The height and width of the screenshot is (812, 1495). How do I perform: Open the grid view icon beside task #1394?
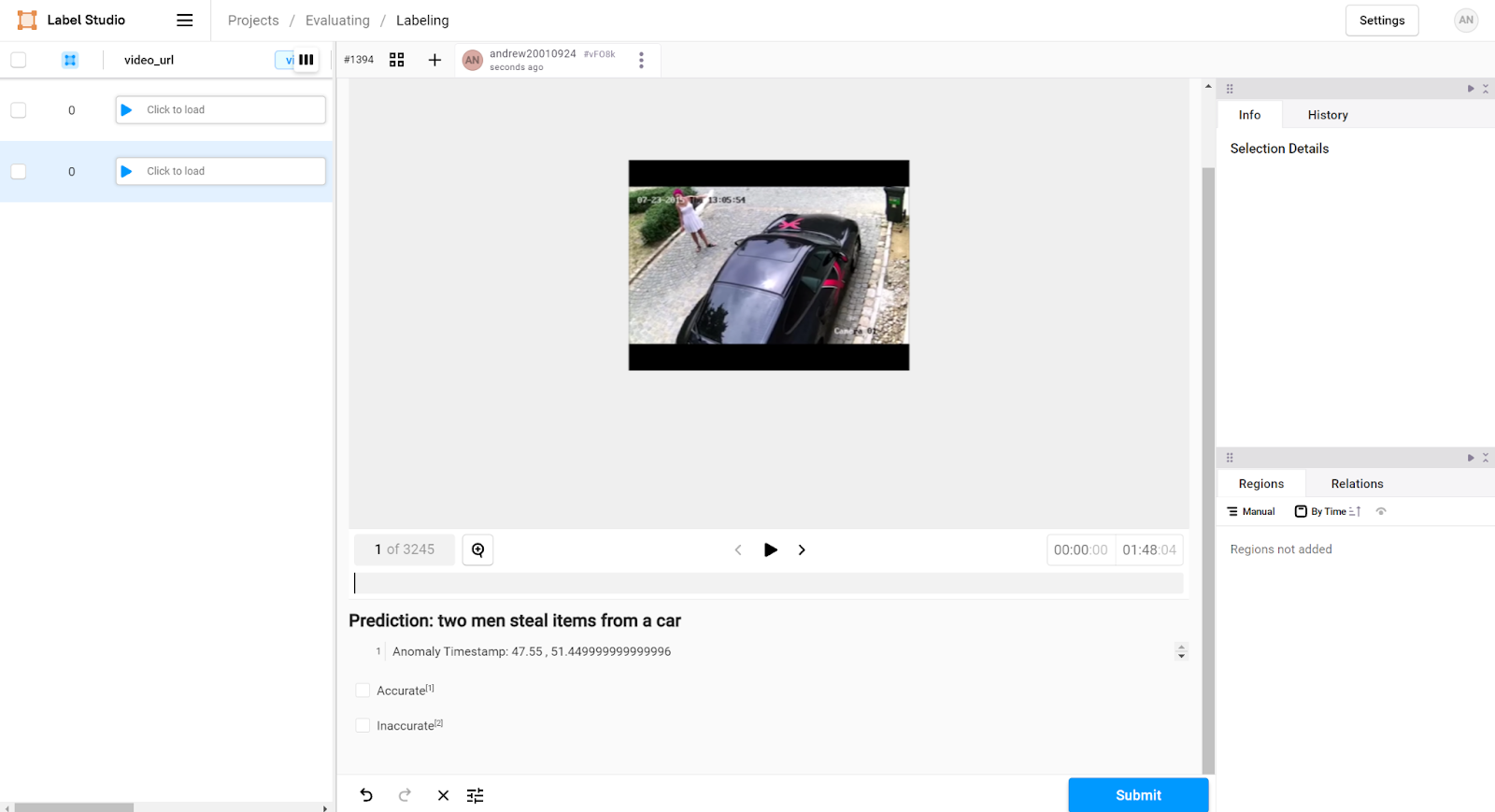point(396,60)
